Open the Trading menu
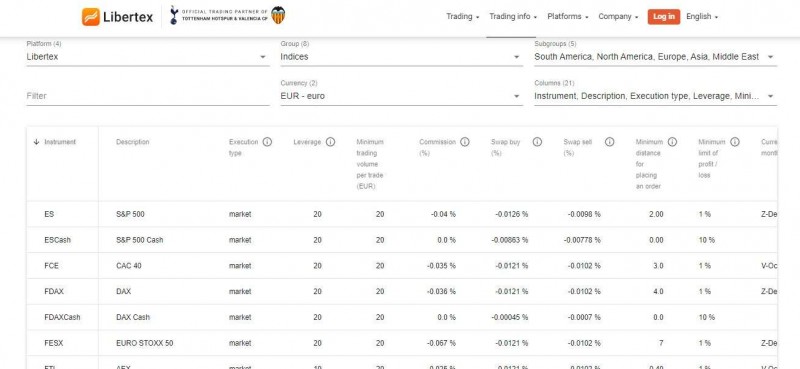This screenshot has height=369, width=800. [463, 16]
